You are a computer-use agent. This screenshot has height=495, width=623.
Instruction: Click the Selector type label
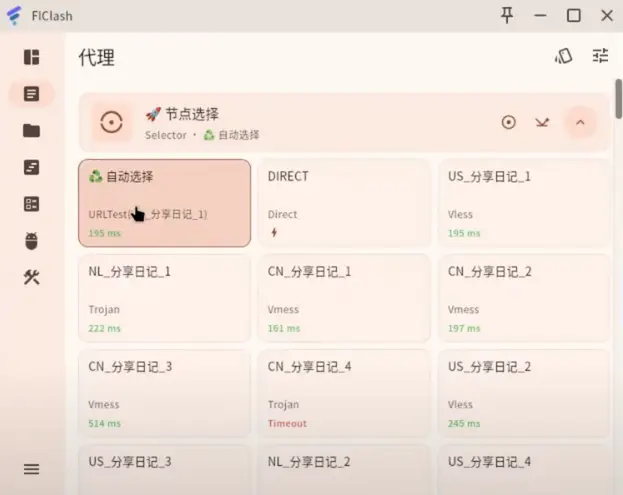pyautogui.click(x=166, y=135)
